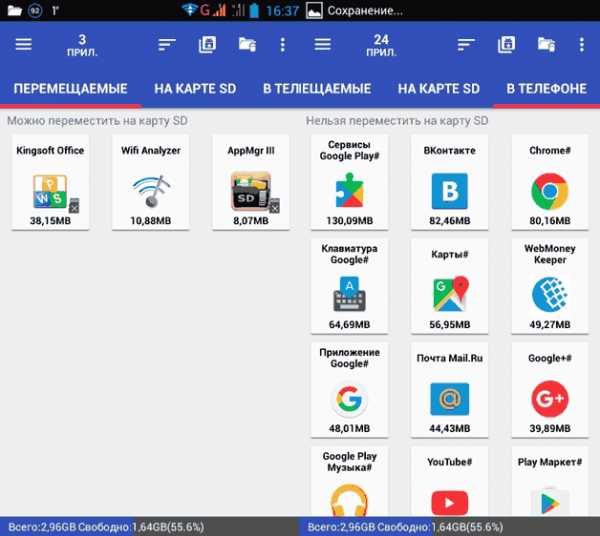Screen dimensions: 600x536
Task: Switch to В ТЕЛЕФОНЕ tab
Action: pos(546,89)
